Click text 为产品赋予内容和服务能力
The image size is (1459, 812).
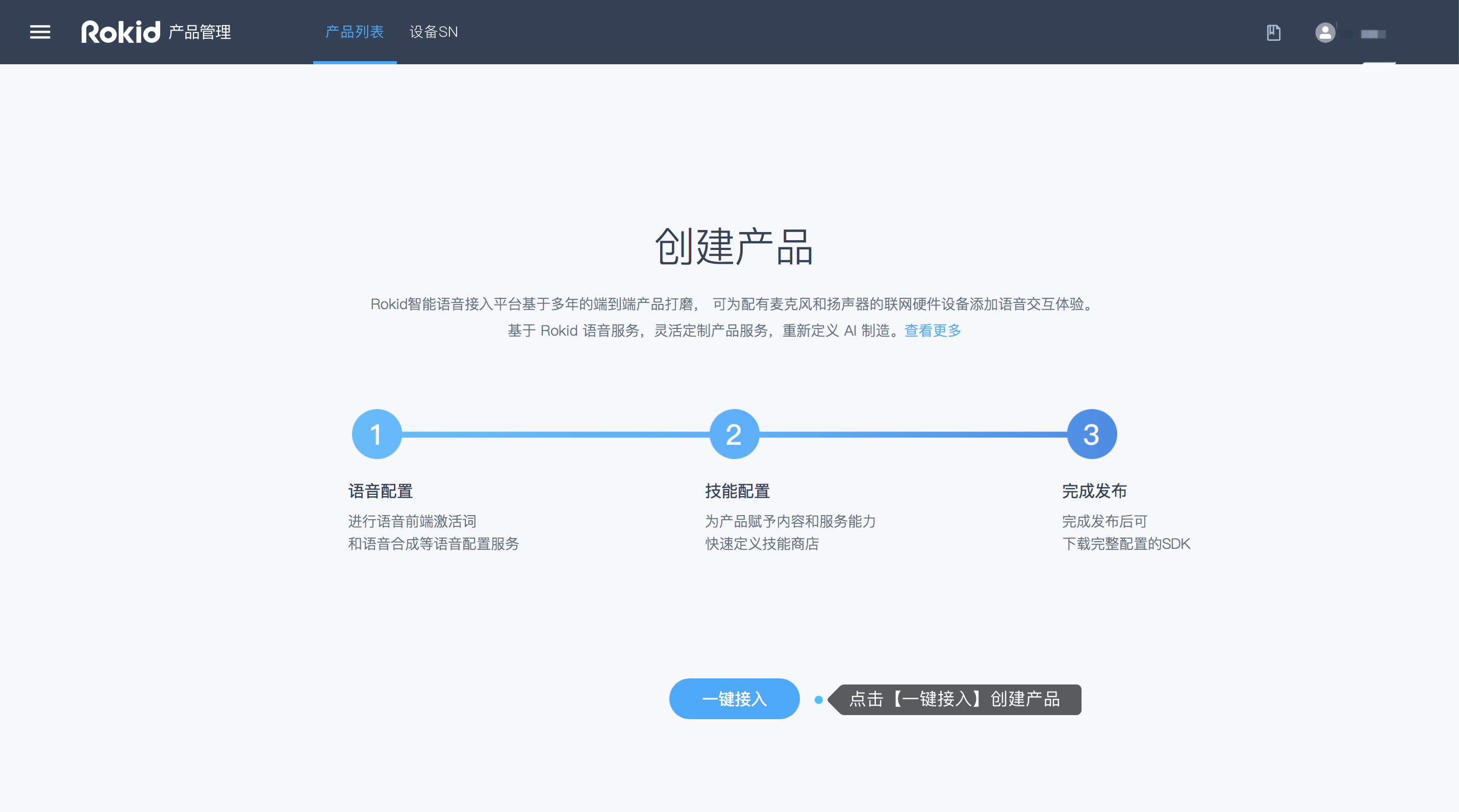click(x=790, y=521)
